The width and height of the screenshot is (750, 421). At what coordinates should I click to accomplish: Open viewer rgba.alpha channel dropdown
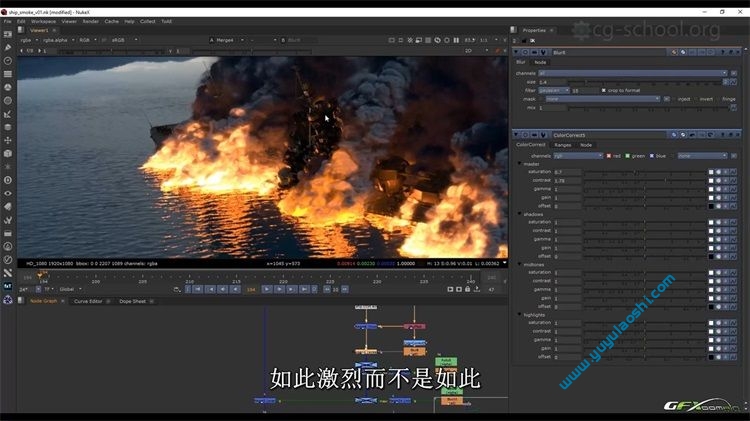(x=58, y=40)
